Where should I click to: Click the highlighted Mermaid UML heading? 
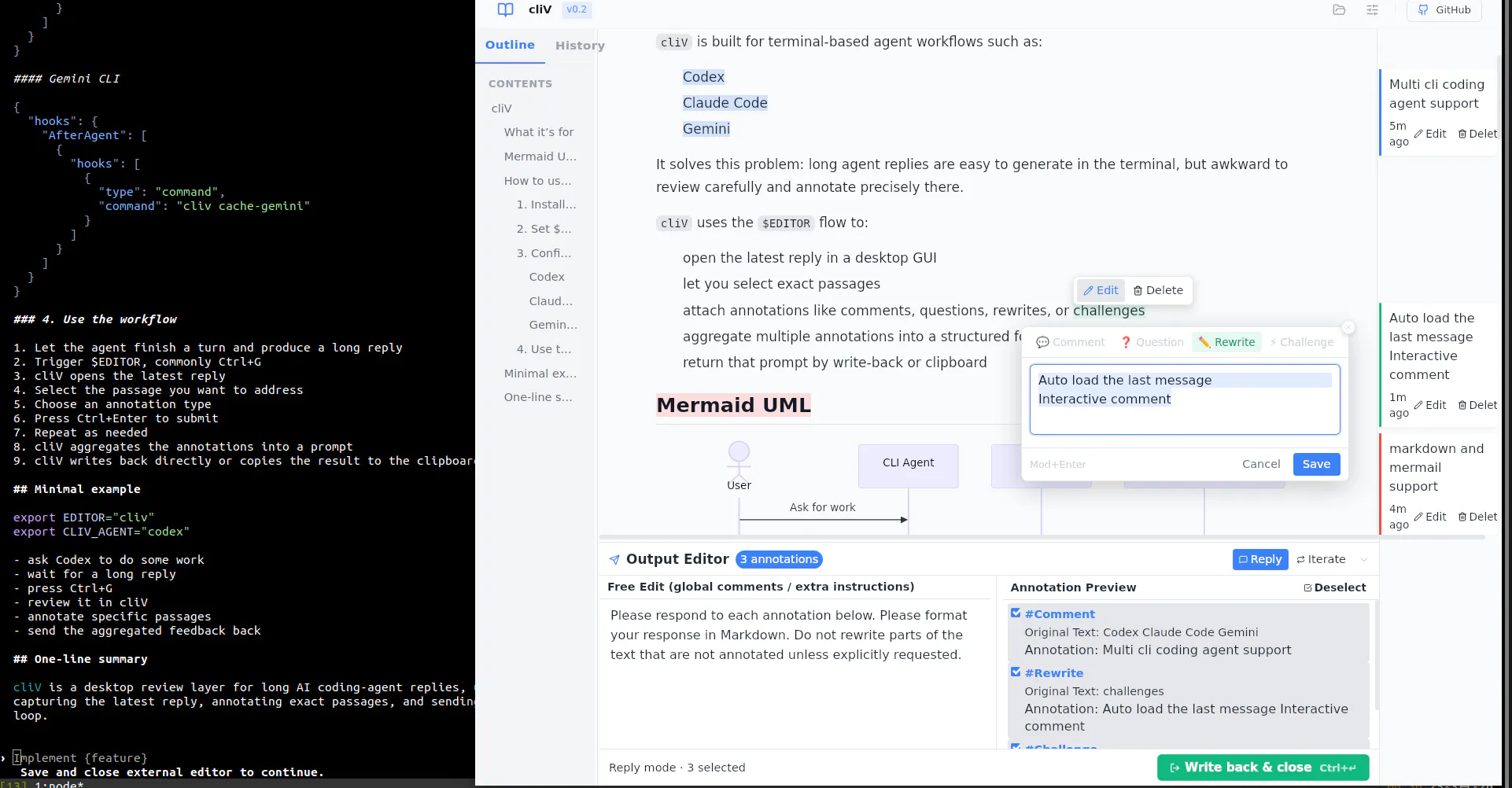(x=733, y=405)
